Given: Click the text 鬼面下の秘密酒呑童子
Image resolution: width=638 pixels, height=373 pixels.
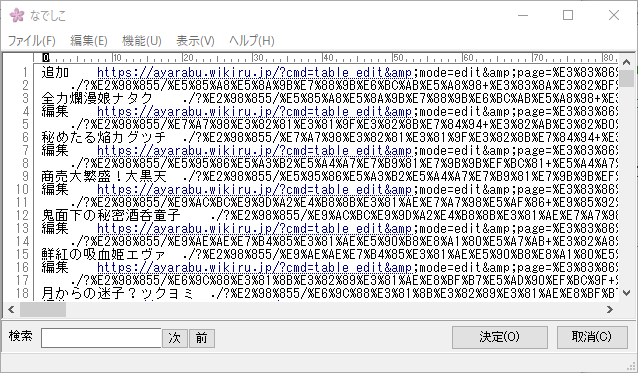Looking at the screenshot, I should (111, 216).
